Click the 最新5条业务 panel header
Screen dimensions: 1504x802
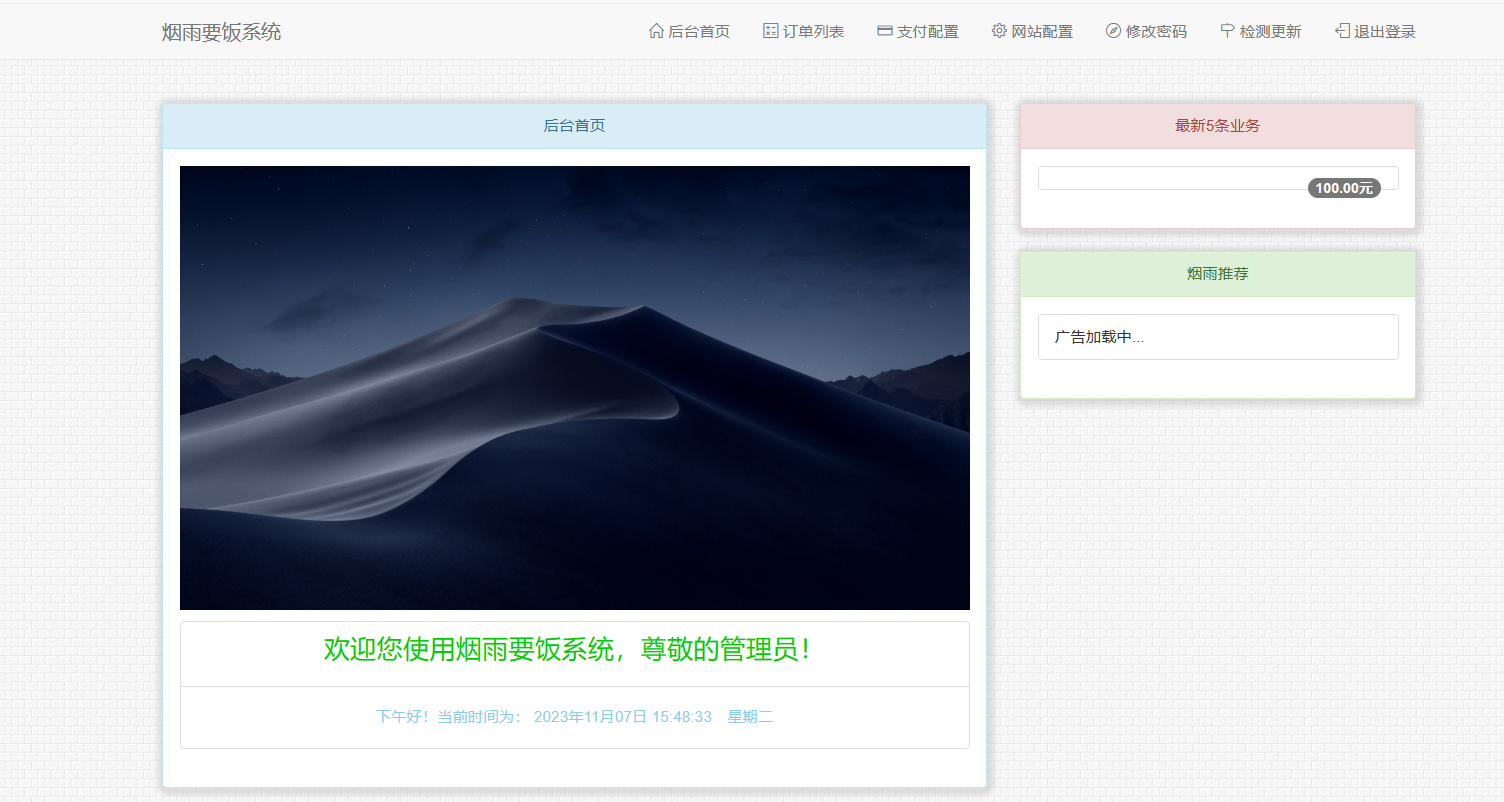tap(1218, 126)
